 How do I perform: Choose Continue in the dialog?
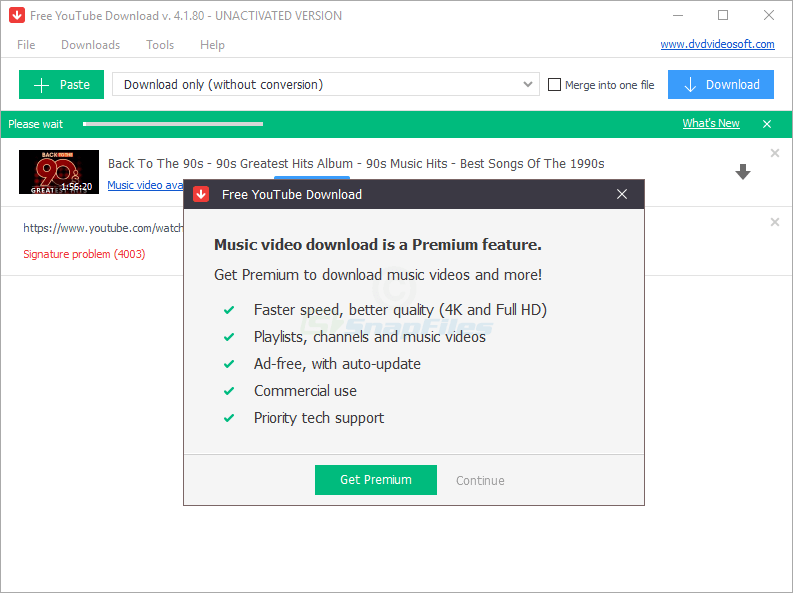tap(480, 480)
